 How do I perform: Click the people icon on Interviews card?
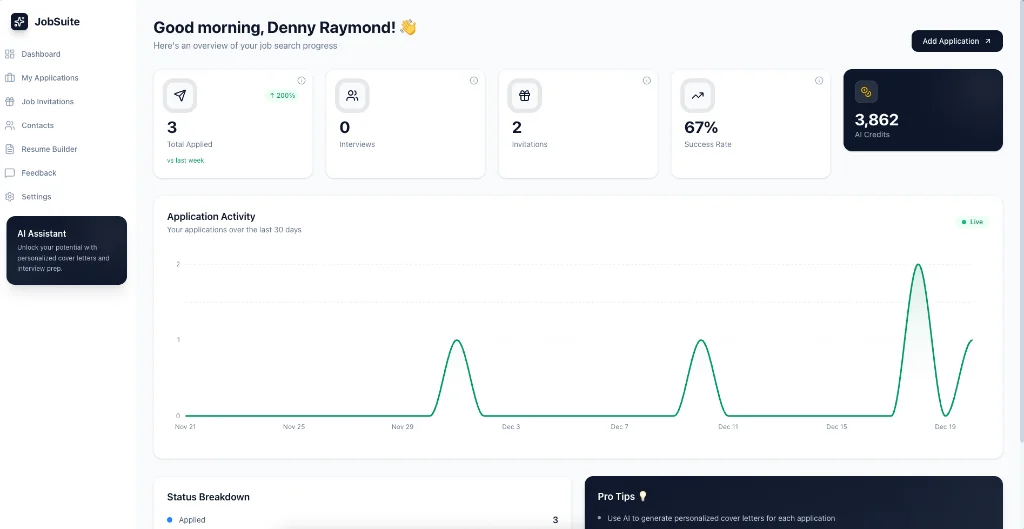[352, 96]
